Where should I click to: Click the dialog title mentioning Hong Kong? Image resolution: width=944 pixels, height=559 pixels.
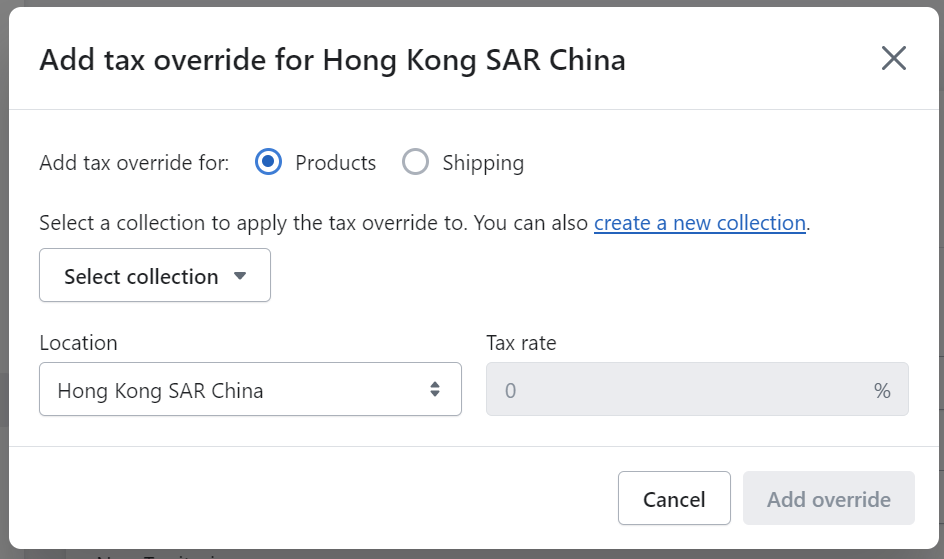(332, 60)
